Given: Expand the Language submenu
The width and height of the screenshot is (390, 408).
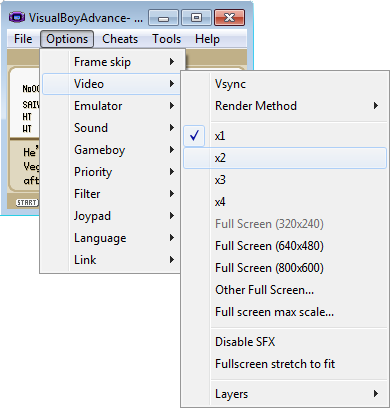Looking at the screenshot, I should [x=112, y=238].
